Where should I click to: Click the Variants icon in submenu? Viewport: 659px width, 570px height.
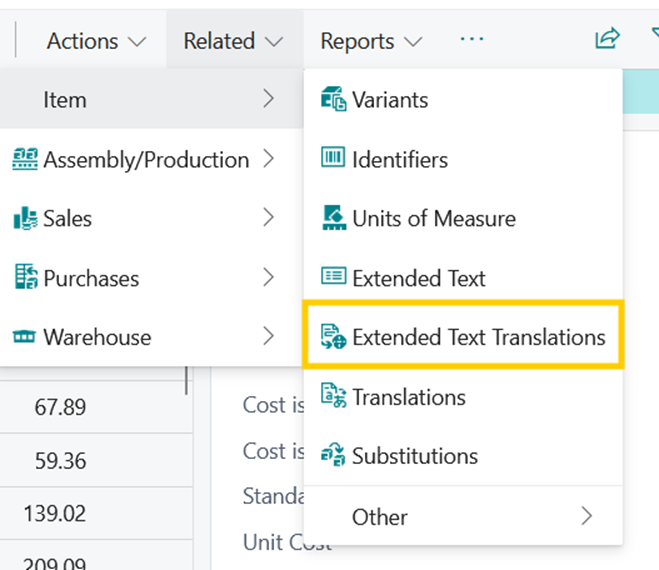[332, 99]
